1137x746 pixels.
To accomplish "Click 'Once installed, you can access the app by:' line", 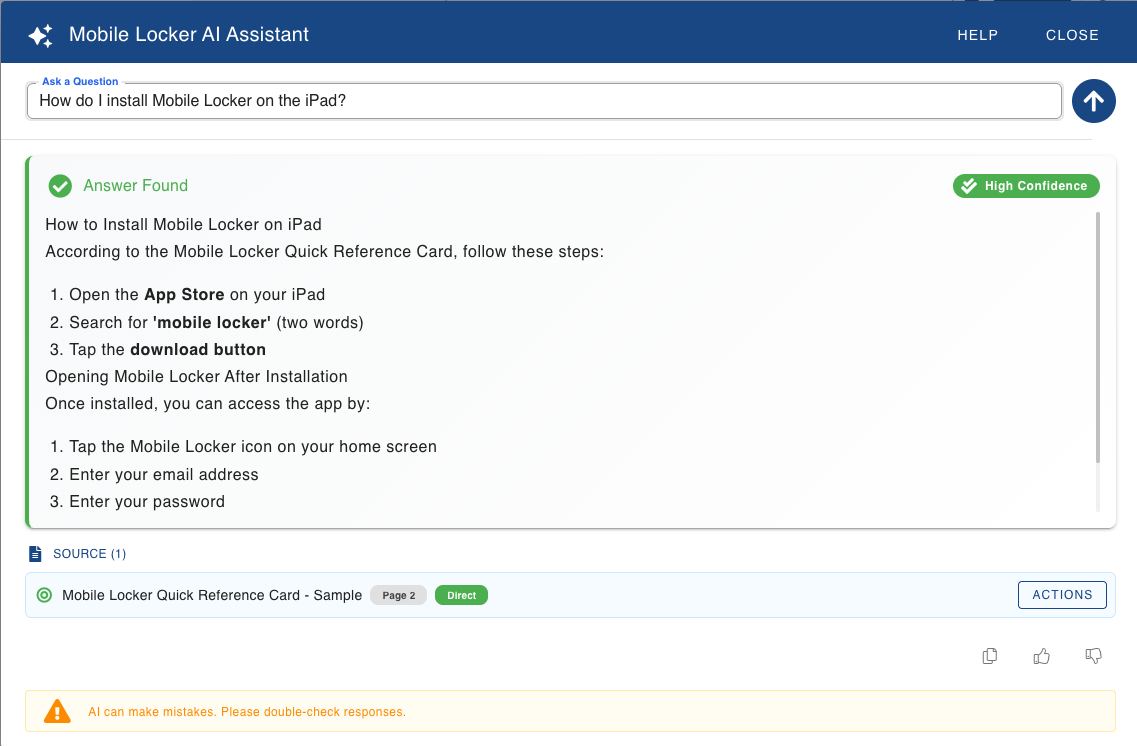I will 207,404.
